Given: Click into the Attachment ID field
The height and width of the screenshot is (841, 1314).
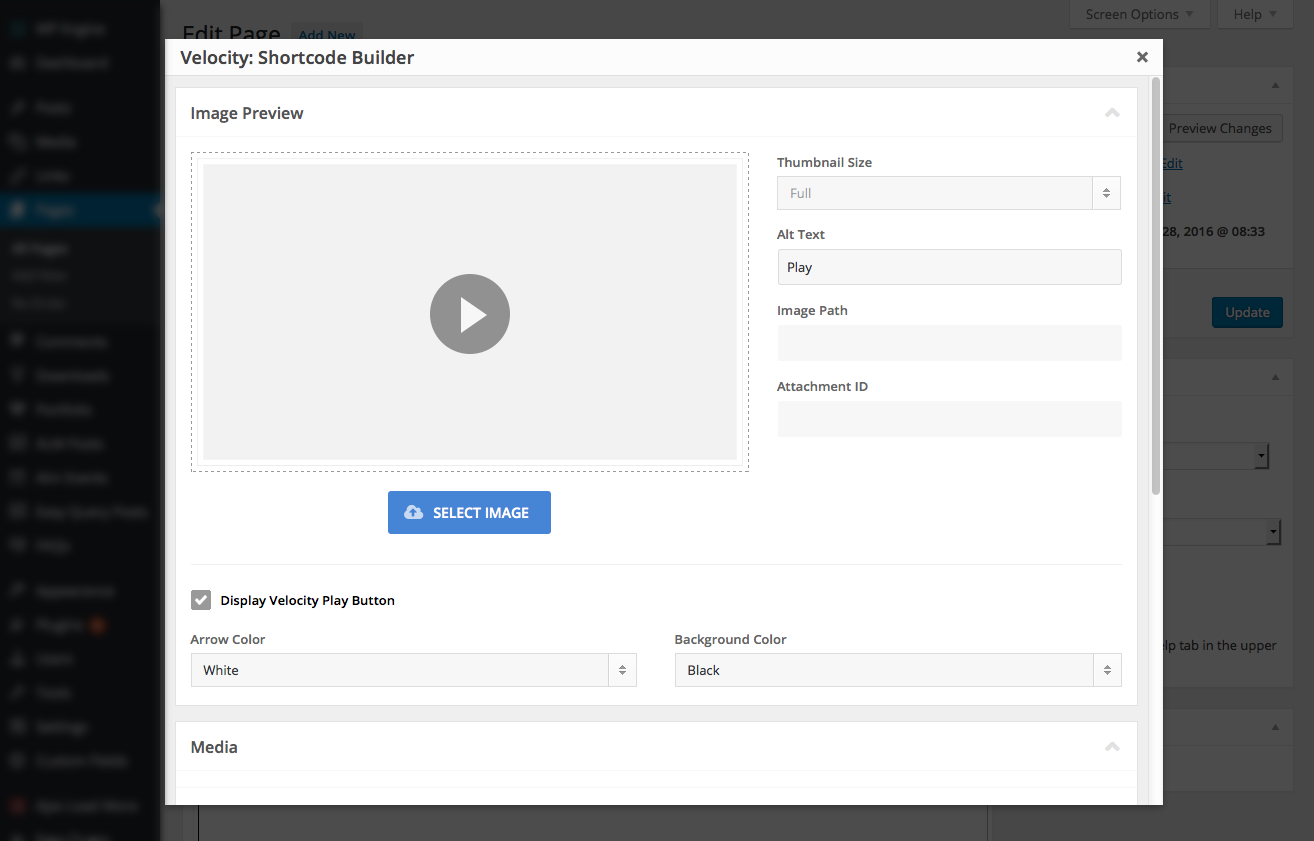Looking at the screenshot, I should [949, 419].
